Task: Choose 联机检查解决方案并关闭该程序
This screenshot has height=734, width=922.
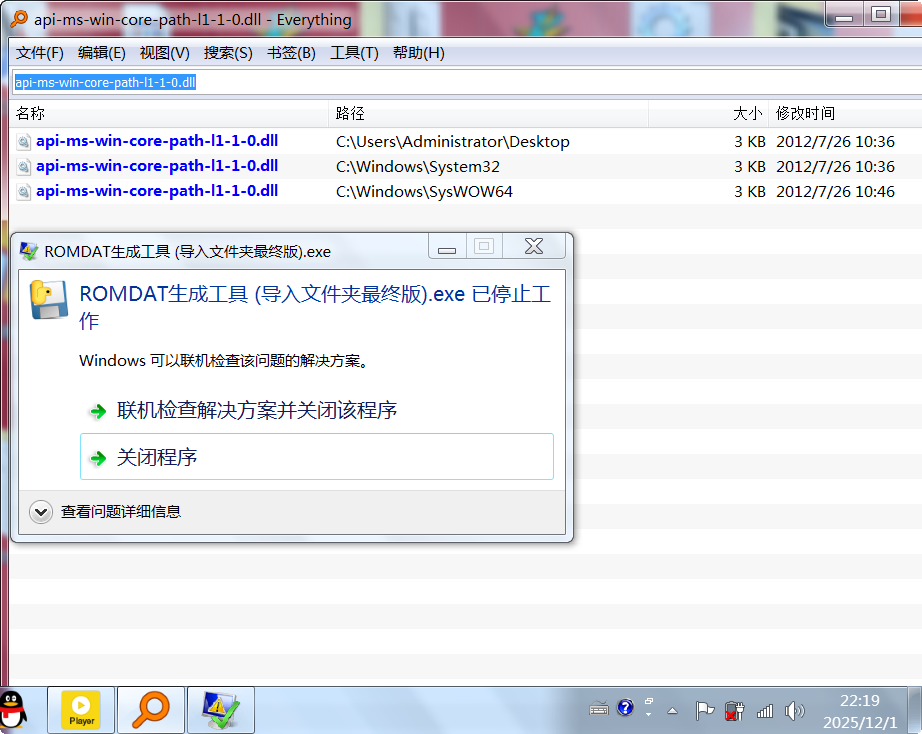Action: coord(257,410)
